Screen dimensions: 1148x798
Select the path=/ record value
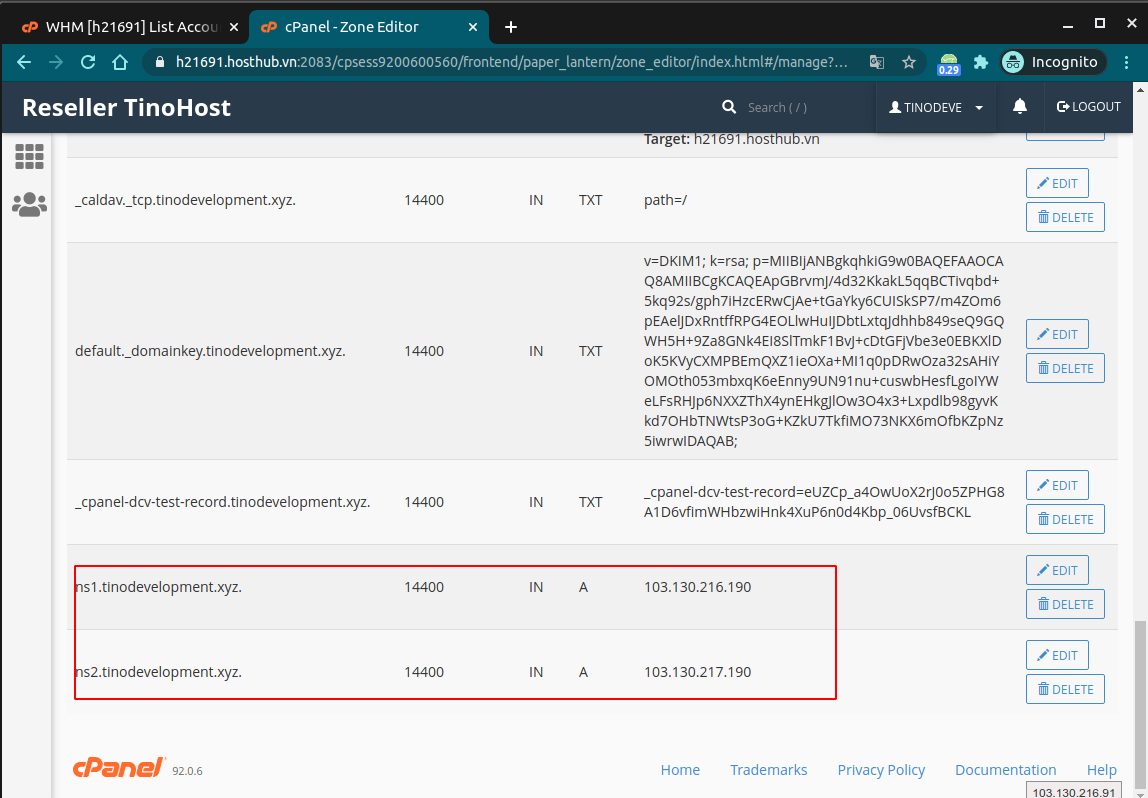click(x=666, y=200)
